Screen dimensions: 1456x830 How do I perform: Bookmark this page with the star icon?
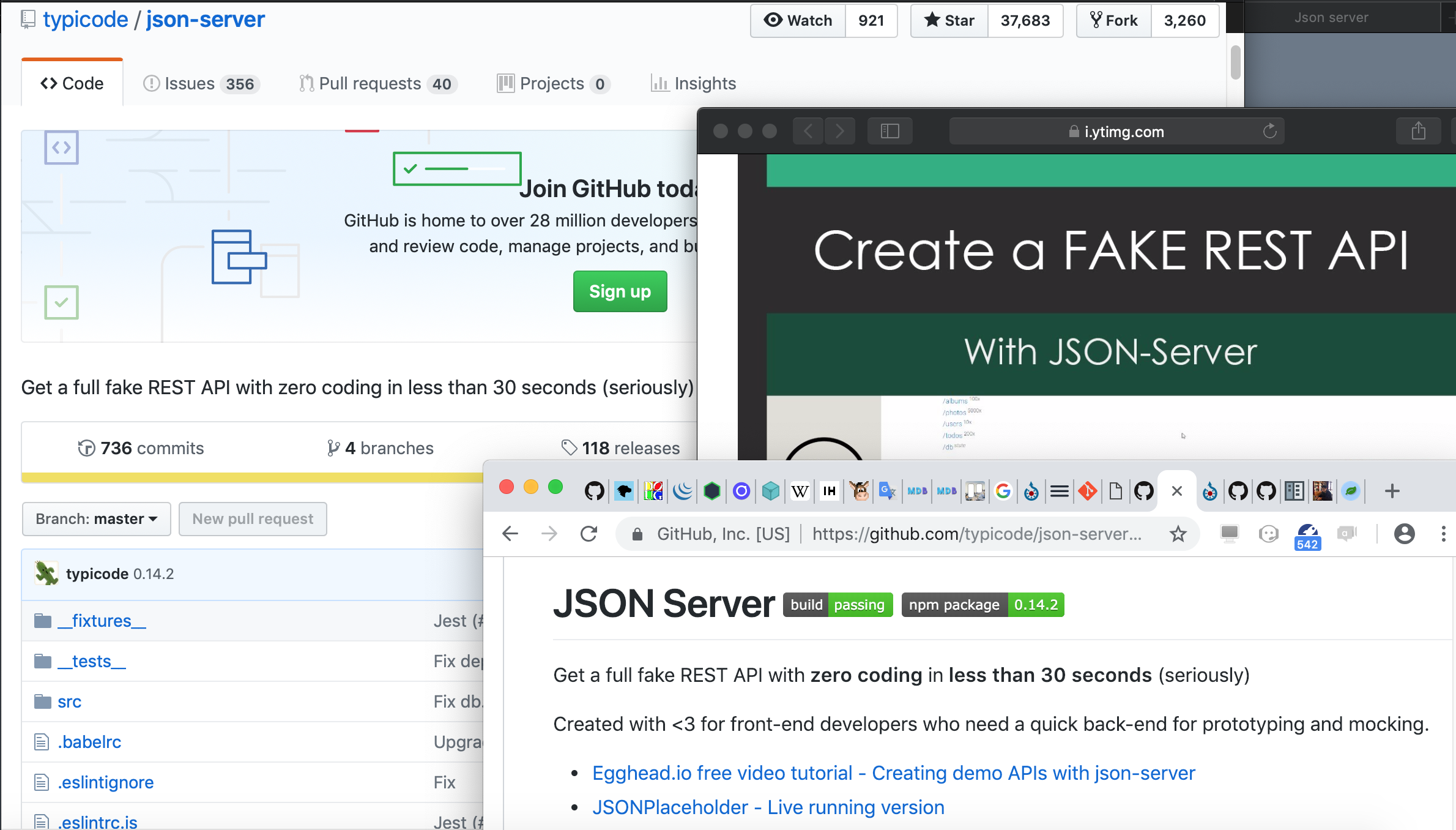click(x=1178, y=534)
